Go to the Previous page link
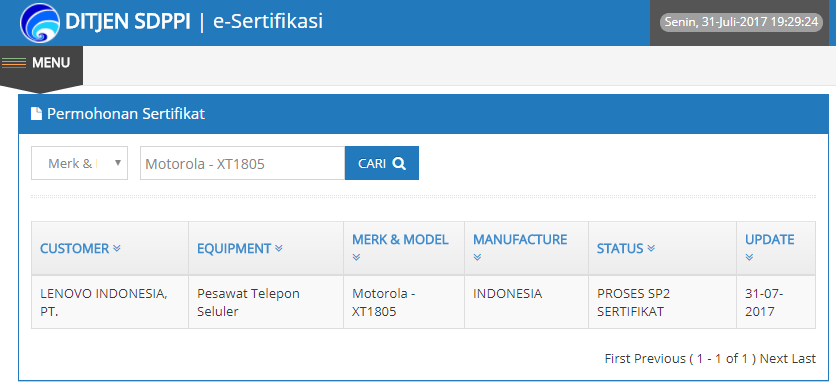This screenshot has width=836, height=391. [660, 358]
